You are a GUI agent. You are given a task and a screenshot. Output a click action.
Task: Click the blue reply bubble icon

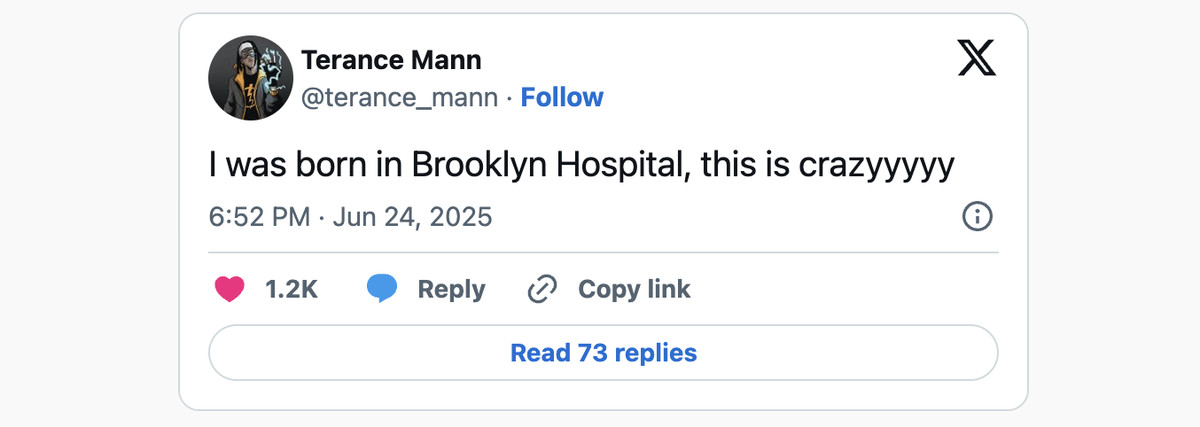[382, 290]
